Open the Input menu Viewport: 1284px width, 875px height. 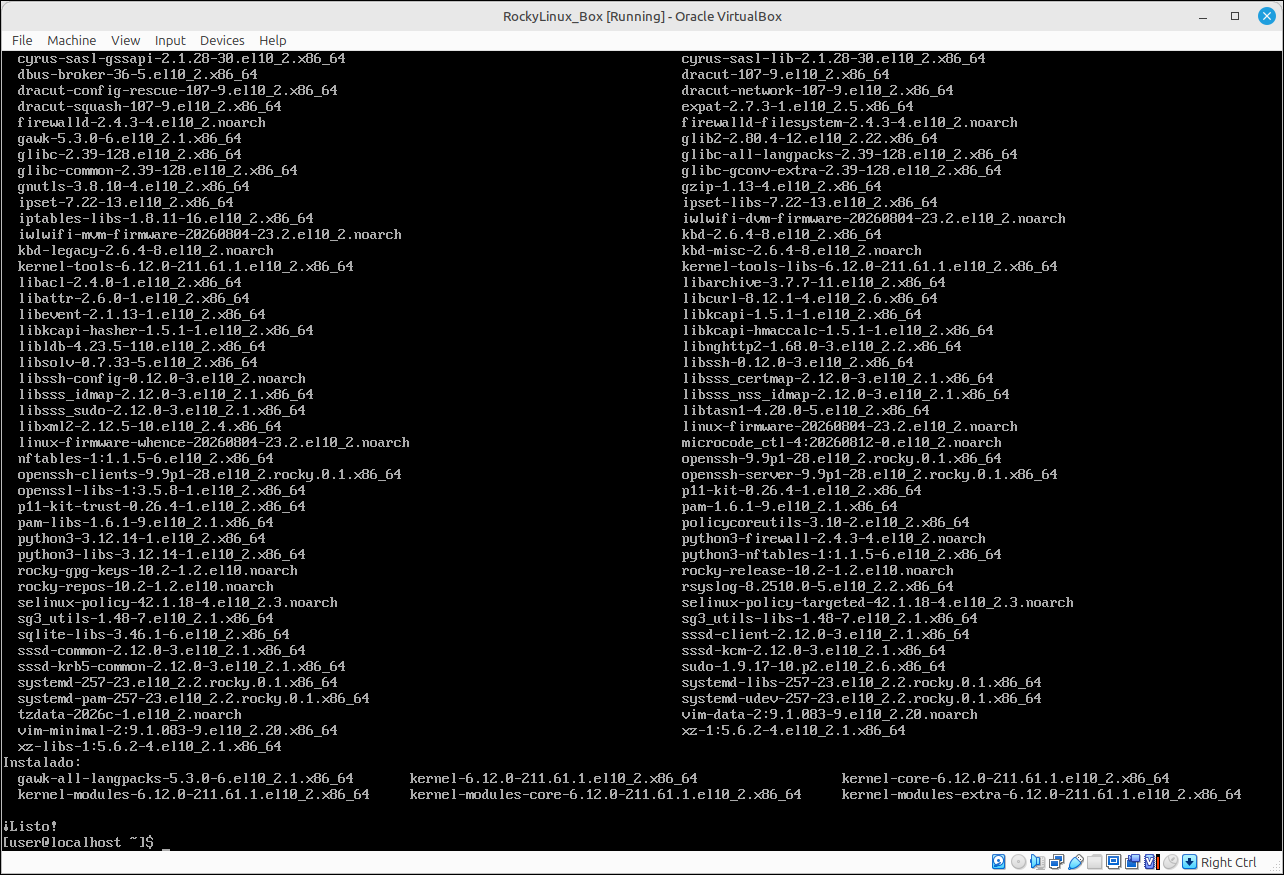pos(170,40)
